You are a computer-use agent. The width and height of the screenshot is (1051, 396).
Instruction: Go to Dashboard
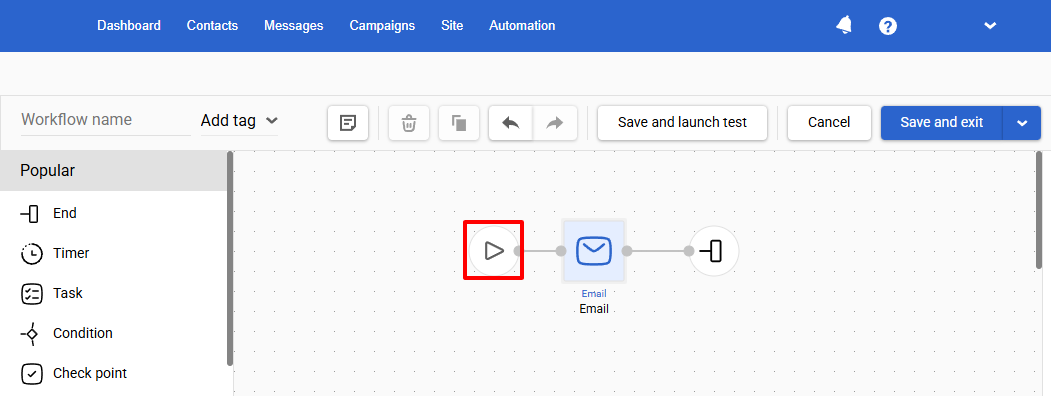tap(129, 25)
